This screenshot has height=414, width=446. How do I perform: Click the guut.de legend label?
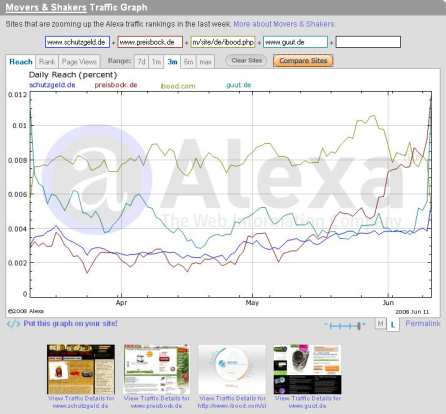coord(238,85)
